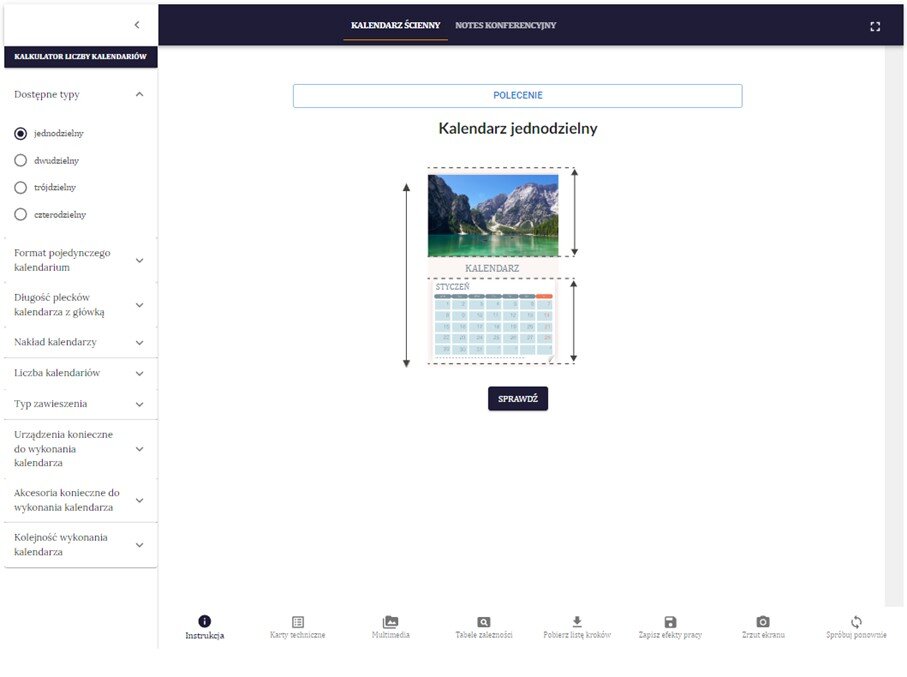Select the jednodzielny radio option
Image resolution: width=907 pixels, height=677 pixels.
tap(20, 134)
